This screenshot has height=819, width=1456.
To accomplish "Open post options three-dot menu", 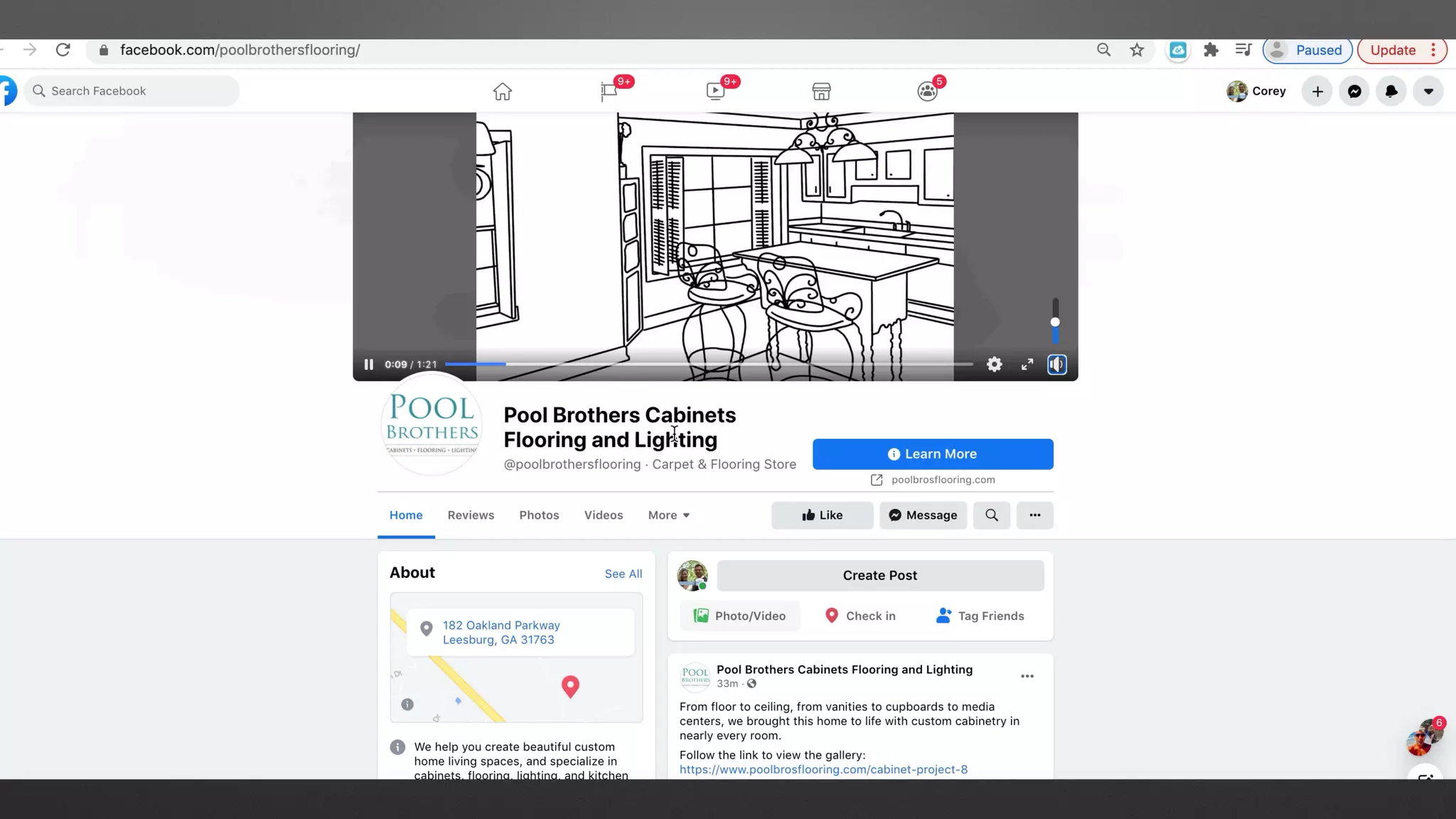I will (1027, 676).
